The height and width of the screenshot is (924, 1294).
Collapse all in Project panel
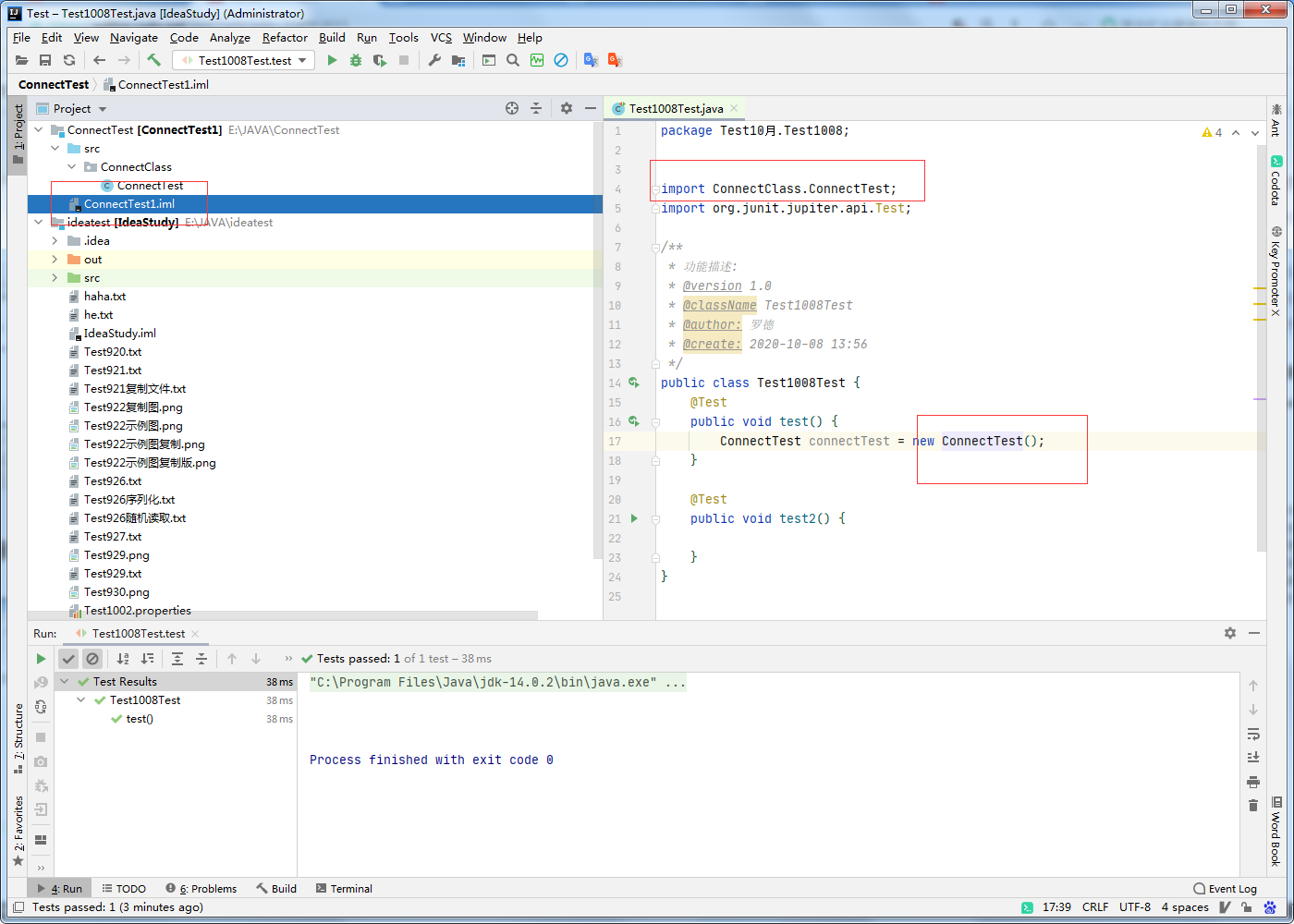click(536, 108)
